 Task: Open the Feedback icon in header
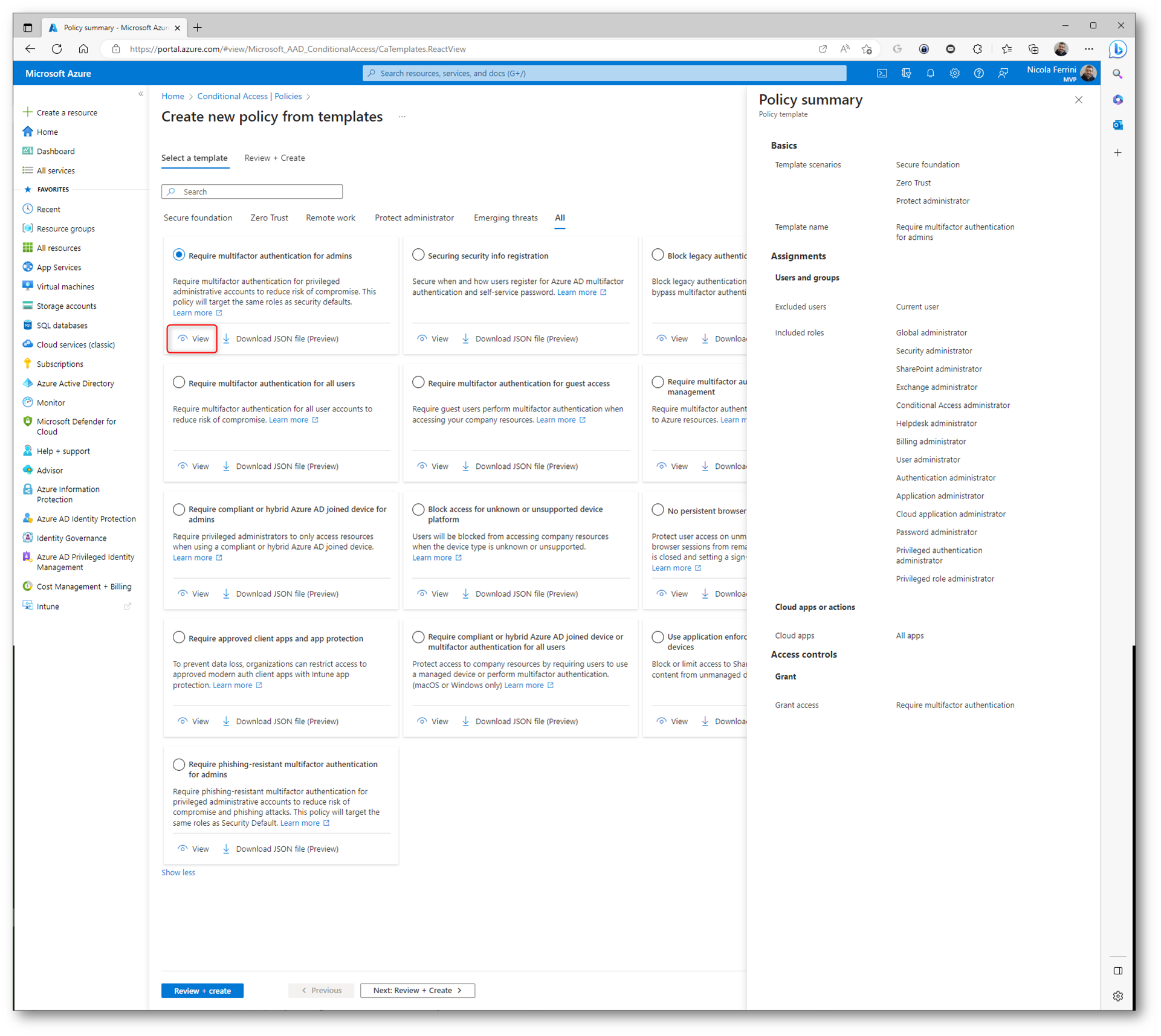point(1003,73)
